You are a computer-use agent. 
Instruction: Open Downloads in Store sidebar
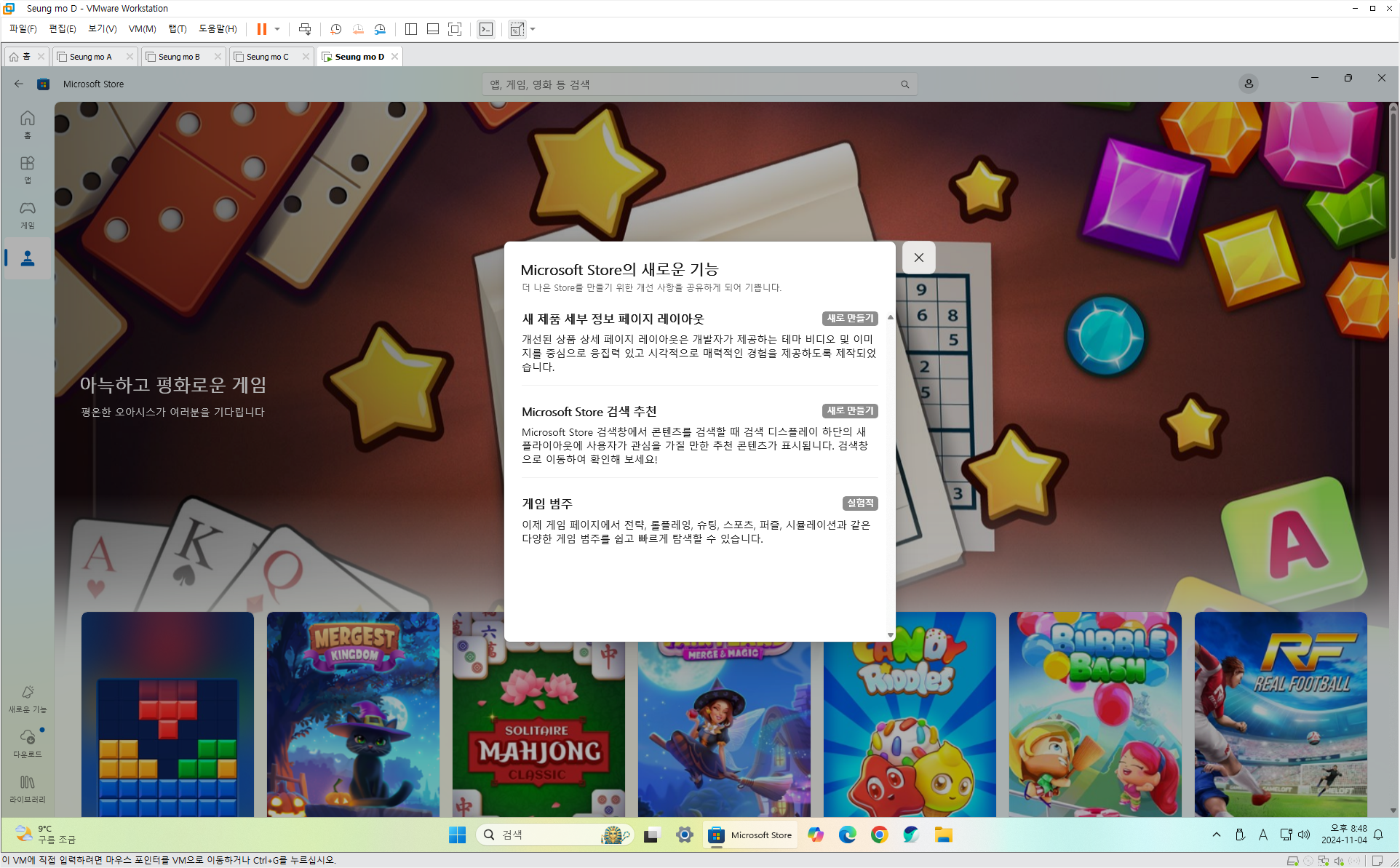click(28, 743)
